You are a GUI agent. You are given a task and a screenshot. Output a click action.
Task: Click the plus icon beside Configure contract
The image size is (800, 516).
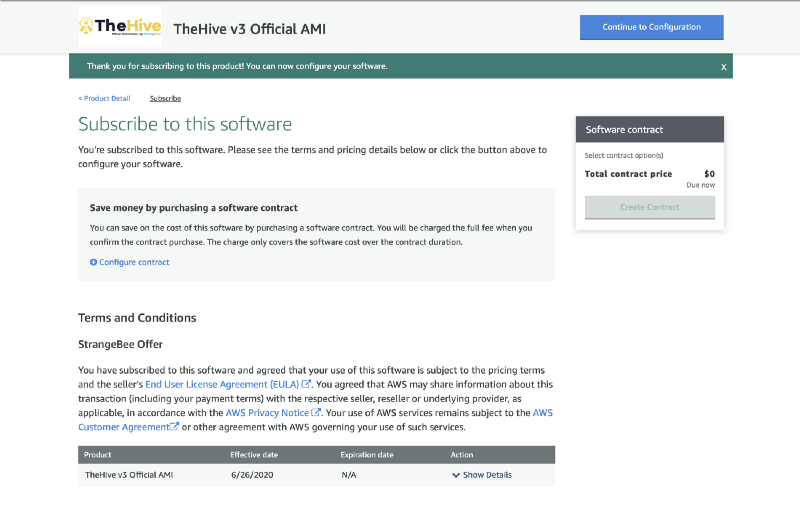pos(93,262)
